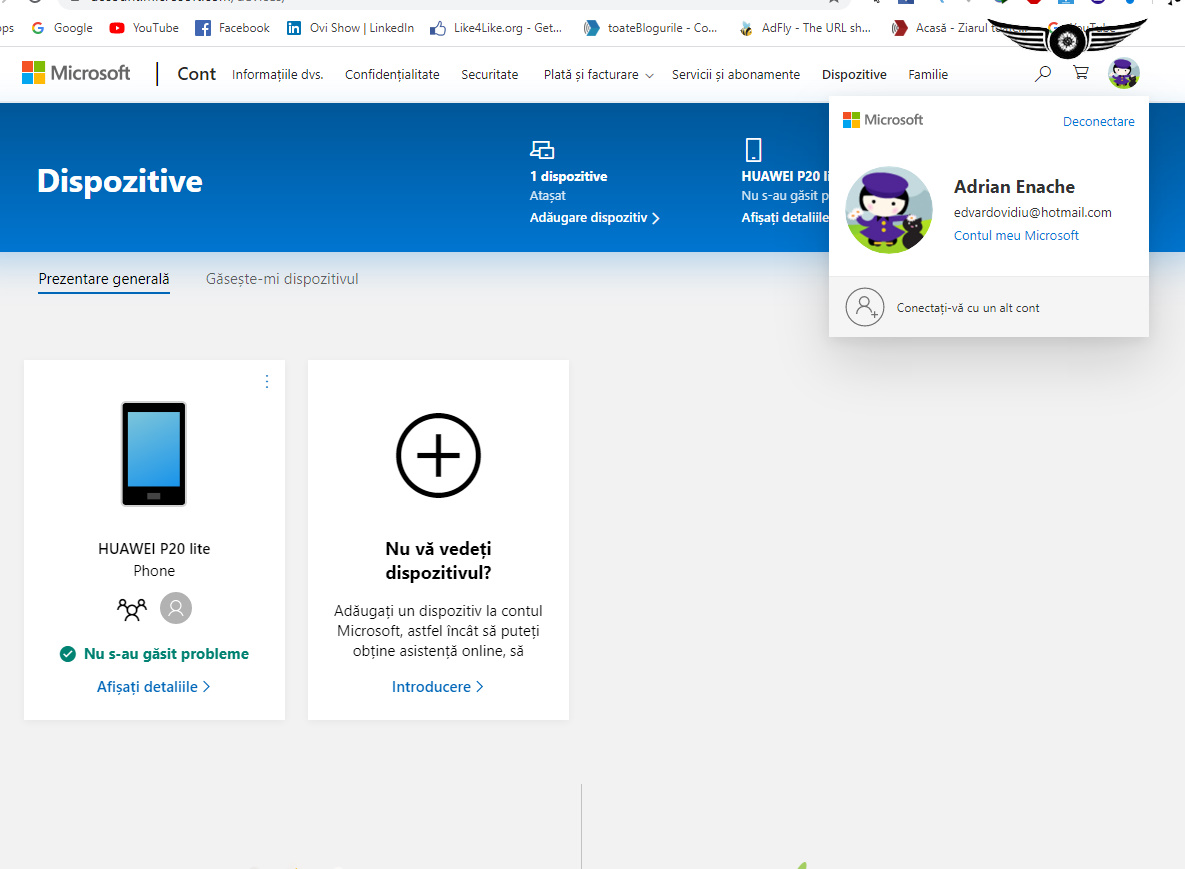Open the Confidențialitate menu item

[392, 74]
